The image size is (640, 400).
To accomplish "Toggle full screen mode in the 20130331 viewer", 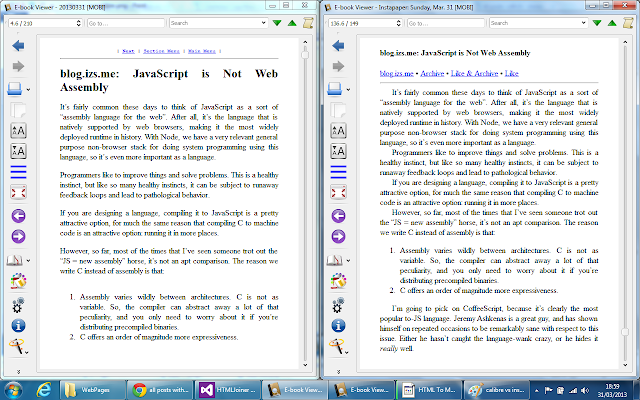I will tap(18, 192).
